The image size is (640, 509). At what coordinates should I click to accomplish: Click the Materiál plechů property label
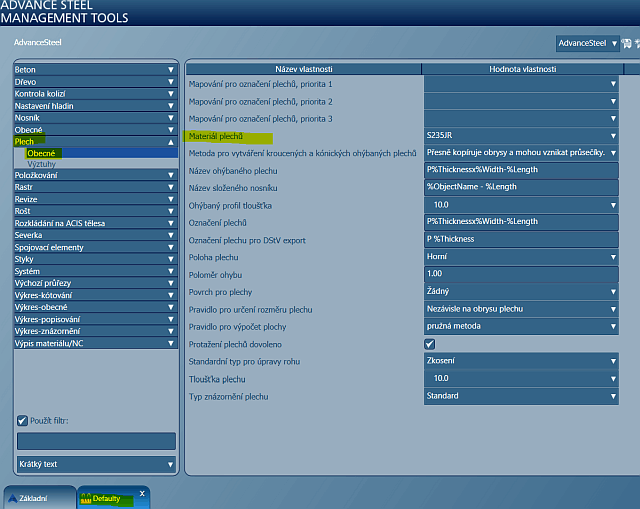click(x=216, y=136)
